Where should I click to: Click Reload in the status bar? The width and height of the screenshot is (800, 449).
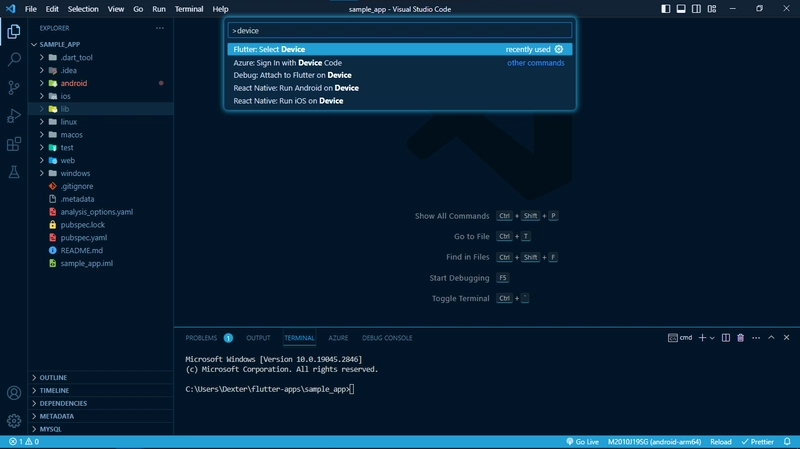(x=721, y=441)
